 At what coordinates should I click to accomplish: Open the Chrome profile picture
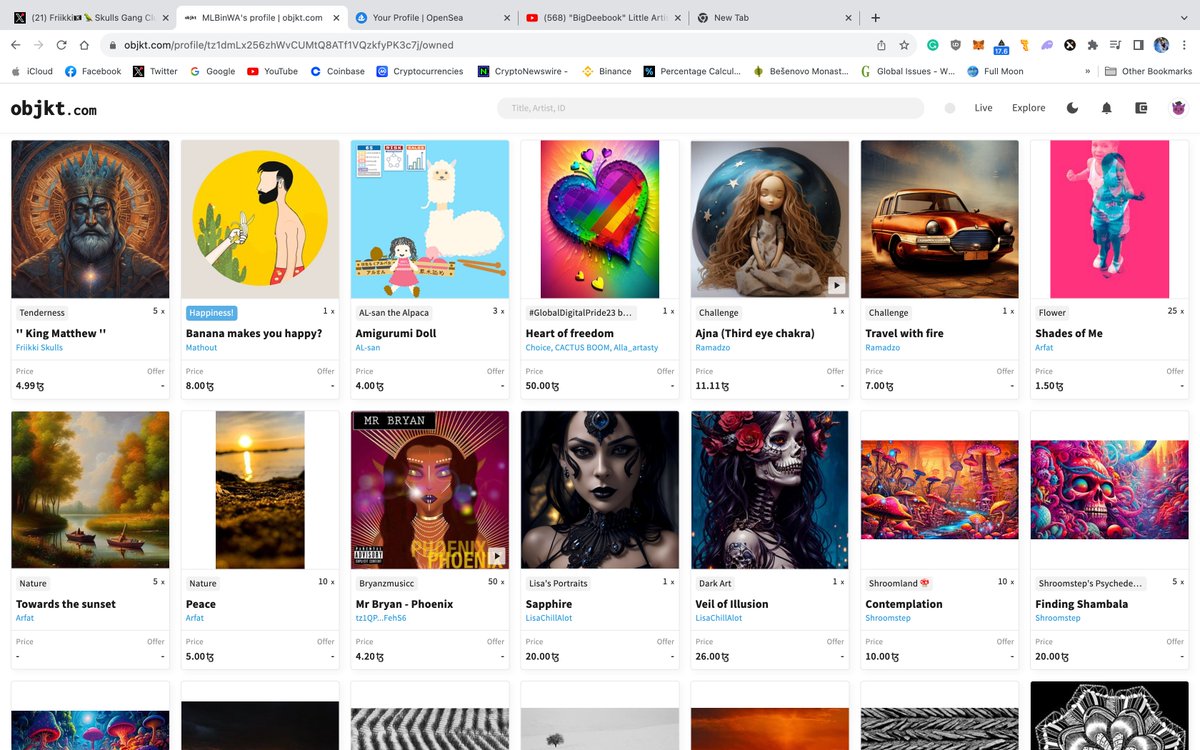pos(1161,45)
